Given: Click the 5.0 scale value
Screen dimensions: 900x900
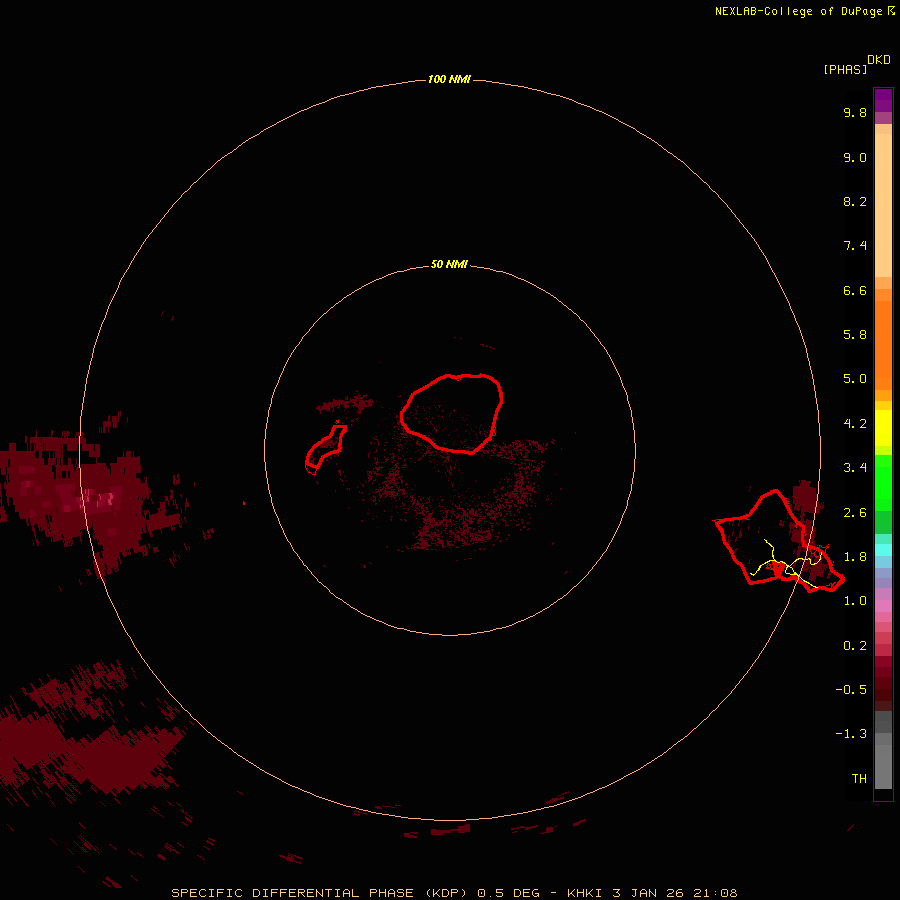Looking at the screenshot, I should coord(855,379).
